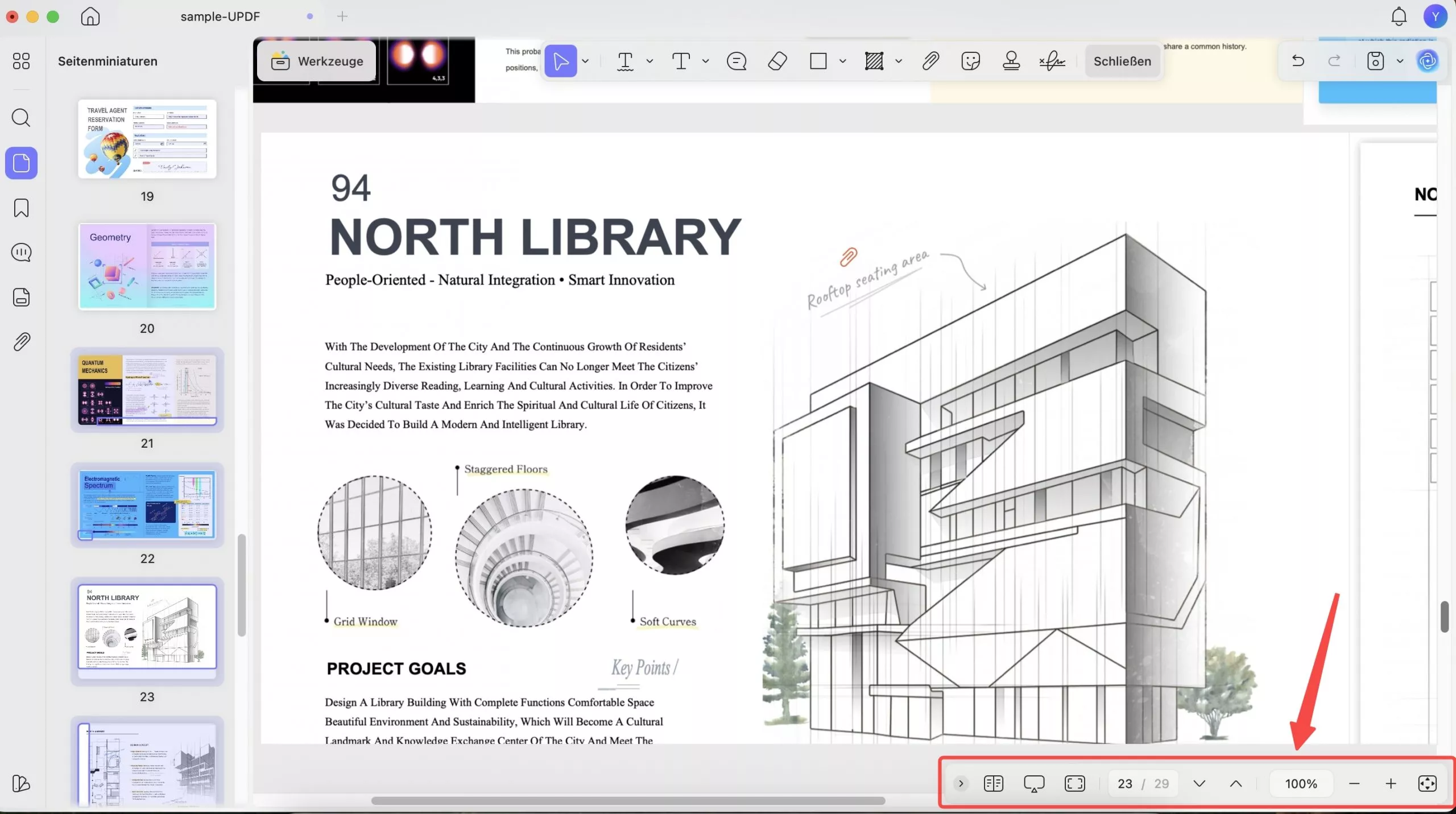Add a sticky note comment
Viewport: 1456px width, 814px height.
coord(737,61)
